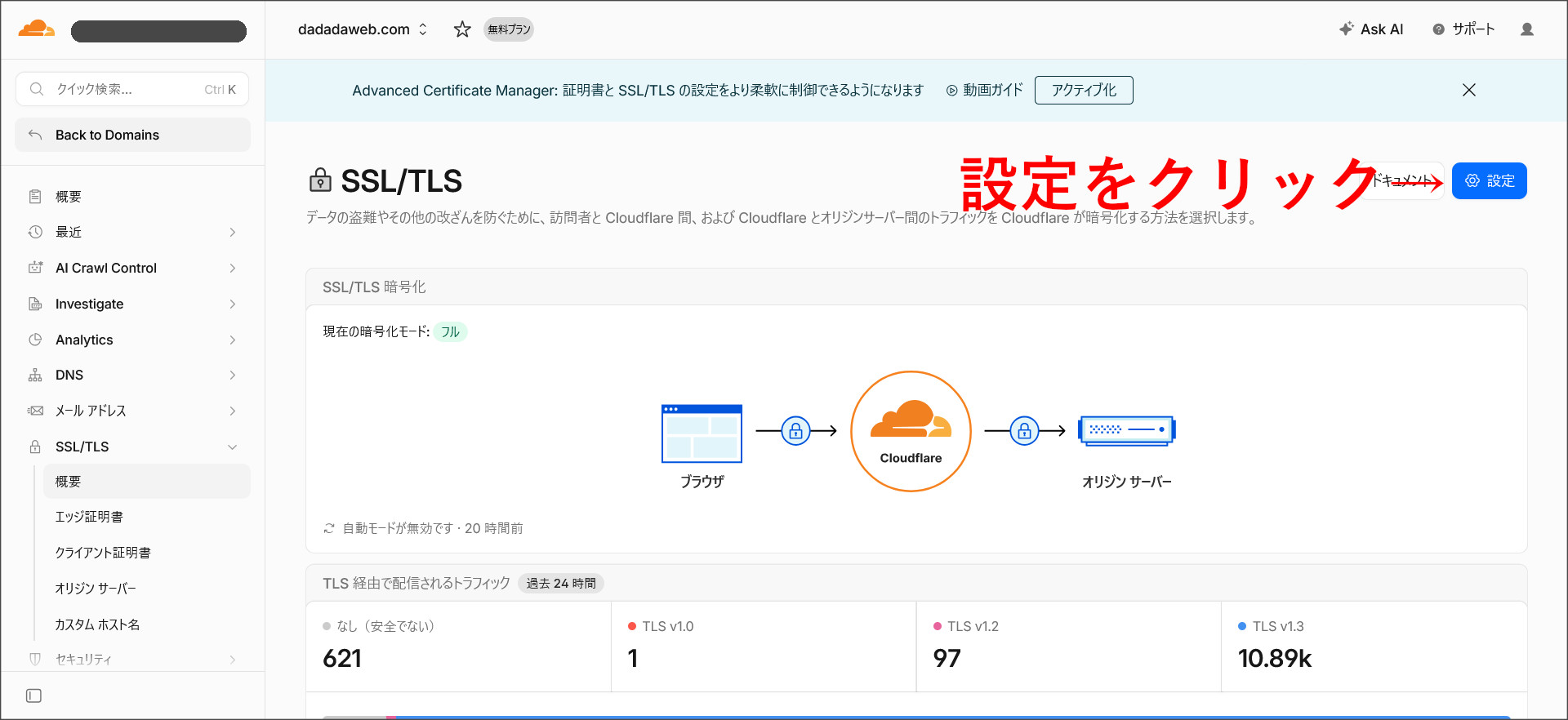The image size is (1568, 720).
Task: Click the lock icon between browser and Cloudflare
Action: click(x=795, y=430)
